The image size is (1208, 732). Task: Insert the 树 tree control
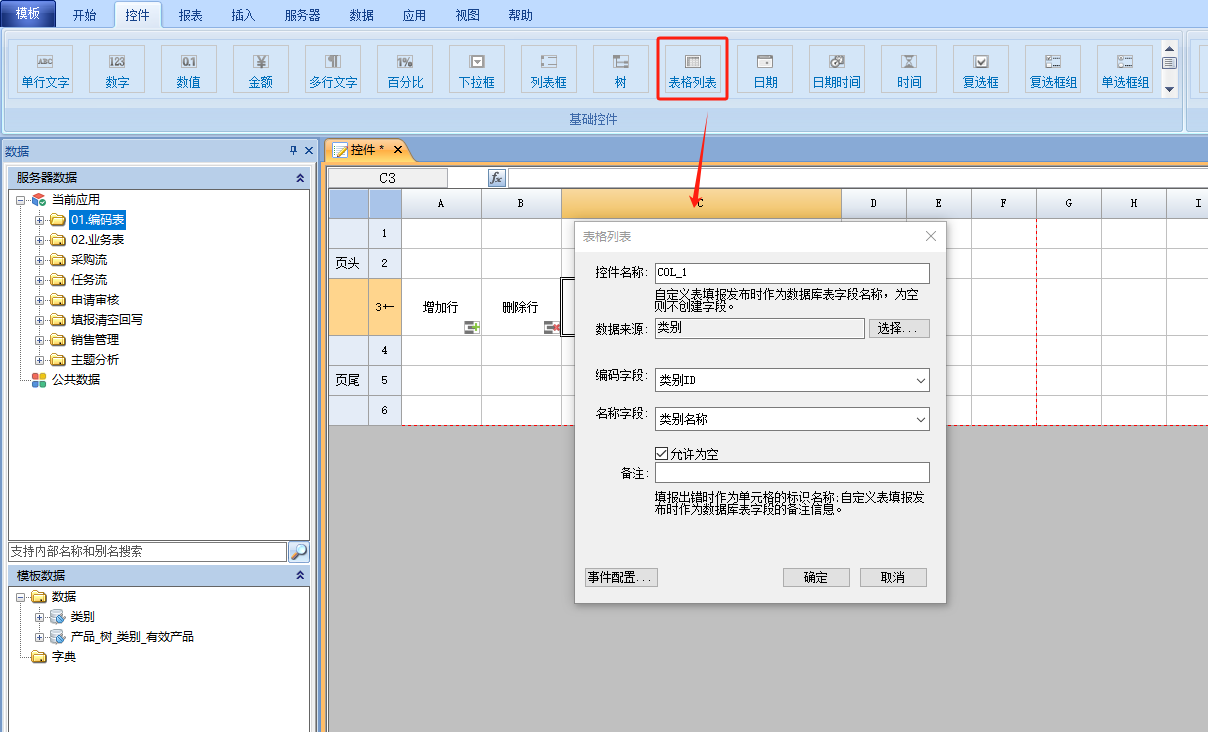[x=620, y=70]
